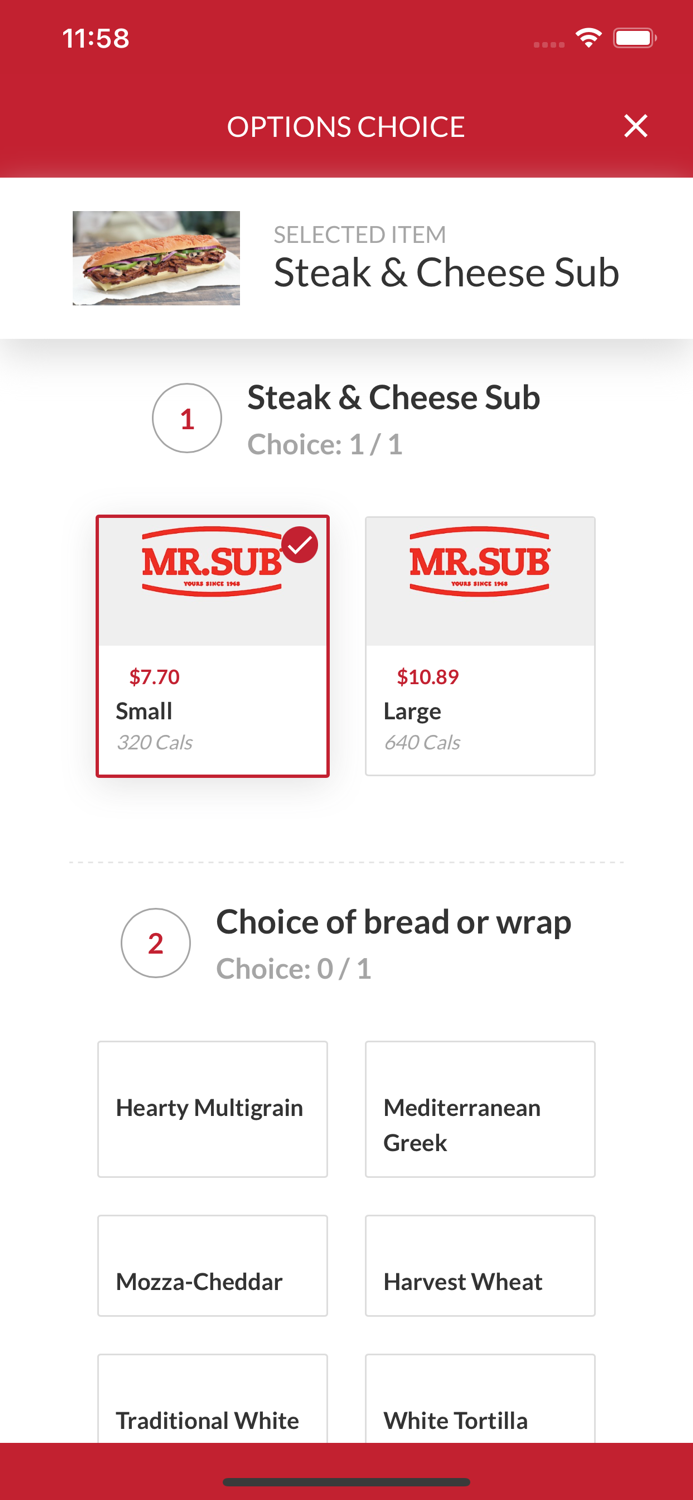This screenshot has height=1500, width=693.
Task: Tap the OPTIONS CHOICE header title
Action: tap(346, 126)
